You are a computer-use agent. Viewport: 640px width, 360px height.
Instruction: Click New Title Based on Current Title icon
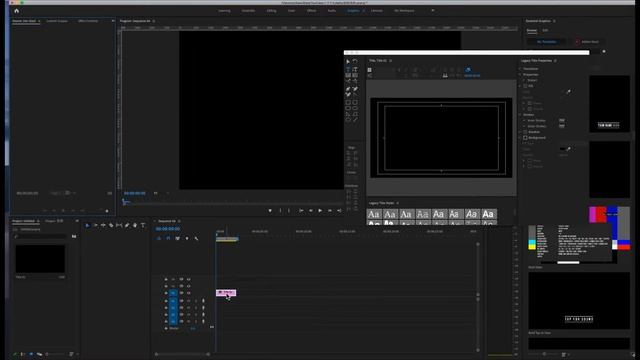click(369, 70)
